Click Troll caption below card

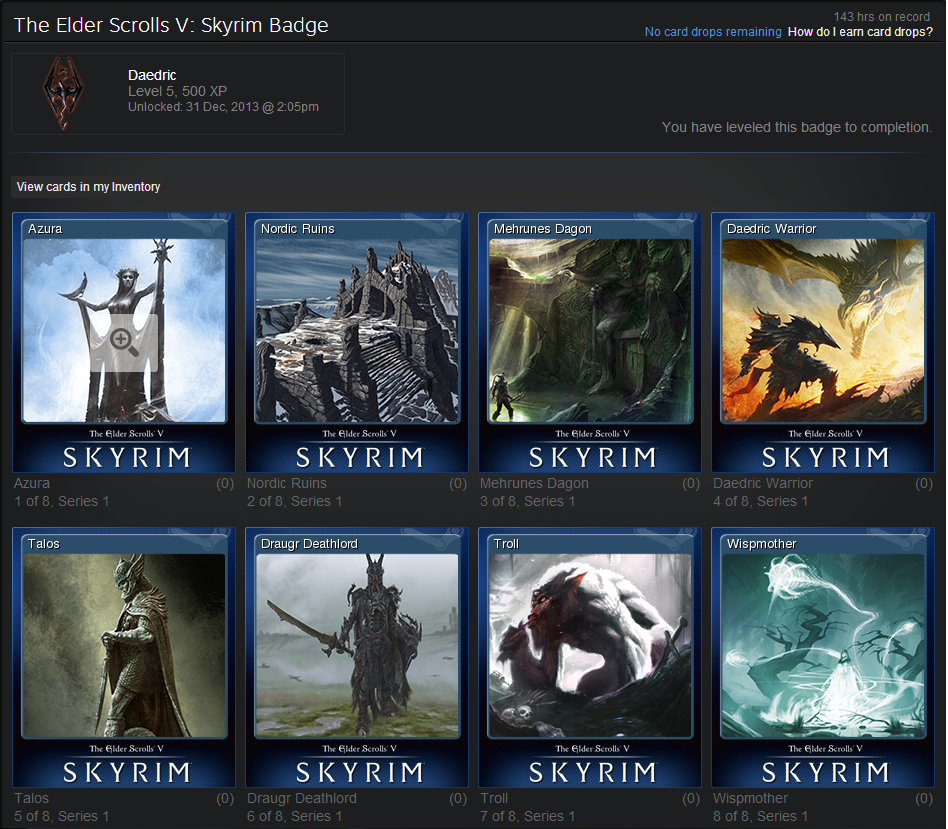click(494, 798)
